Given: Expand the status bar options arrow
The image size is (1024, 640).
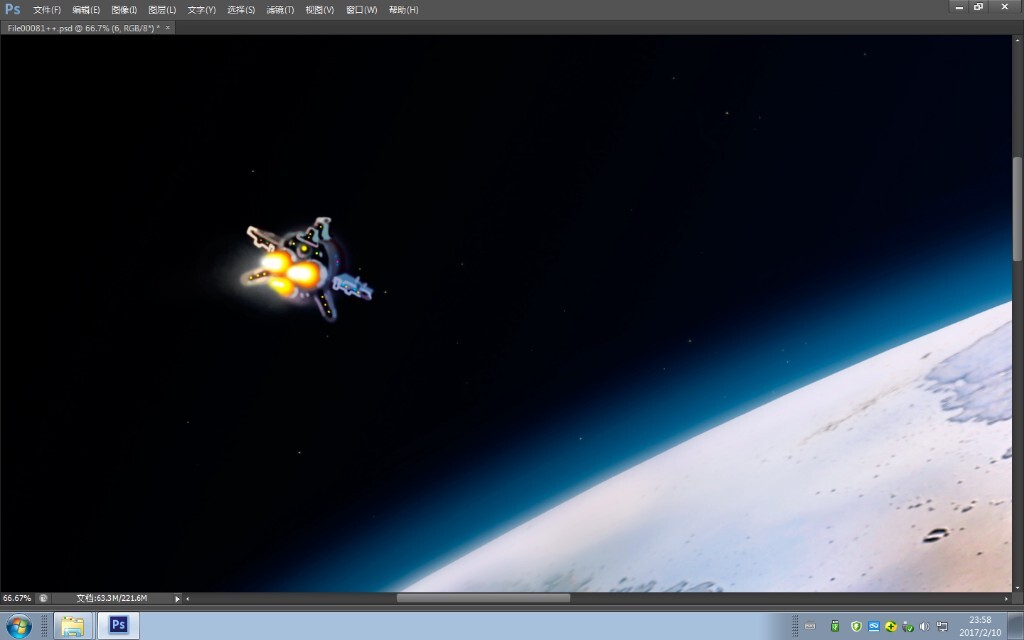Looking at the screenshot, I should pyautogui.click(x=177, y=598).
